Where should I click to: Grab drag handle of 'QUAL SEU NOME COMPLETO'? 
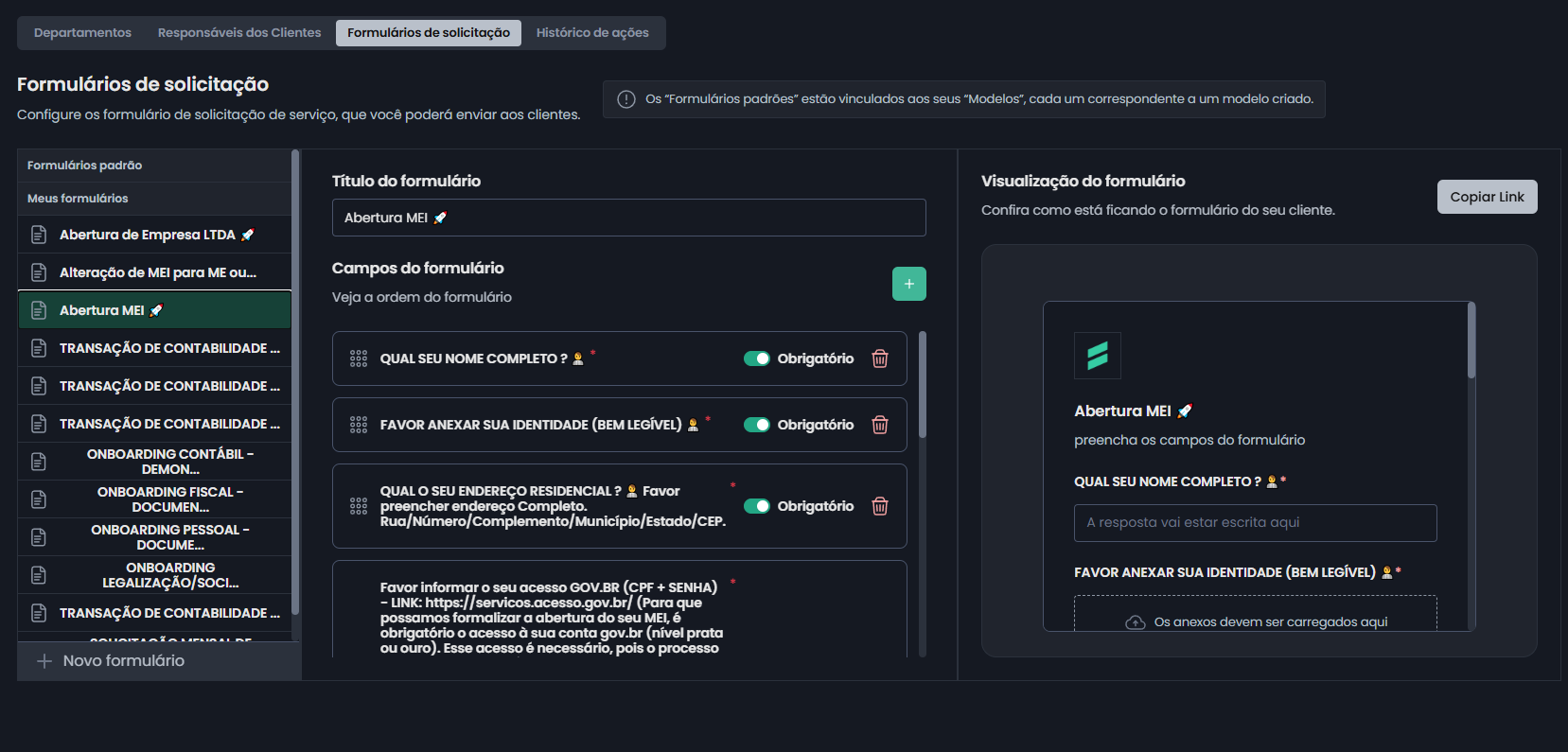[x=359, y=359]
